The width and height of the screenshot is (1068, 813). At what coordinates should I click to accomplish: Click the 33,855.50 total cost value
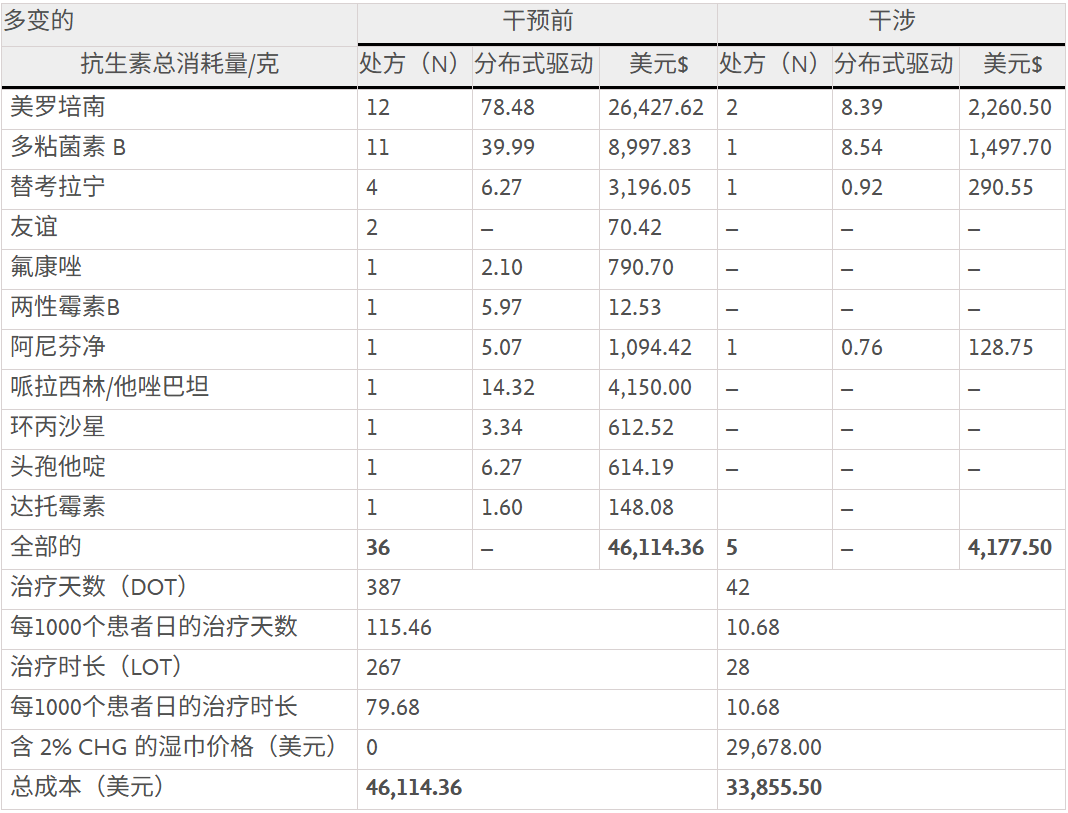click(774, 788)
